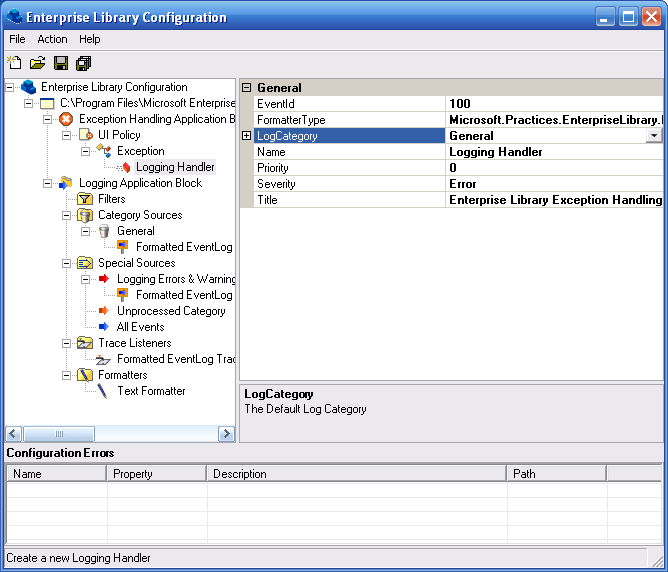The image size is (668, 572).
Task: Select the Text Formatter tree item
Action: click(x=150, y=391)
